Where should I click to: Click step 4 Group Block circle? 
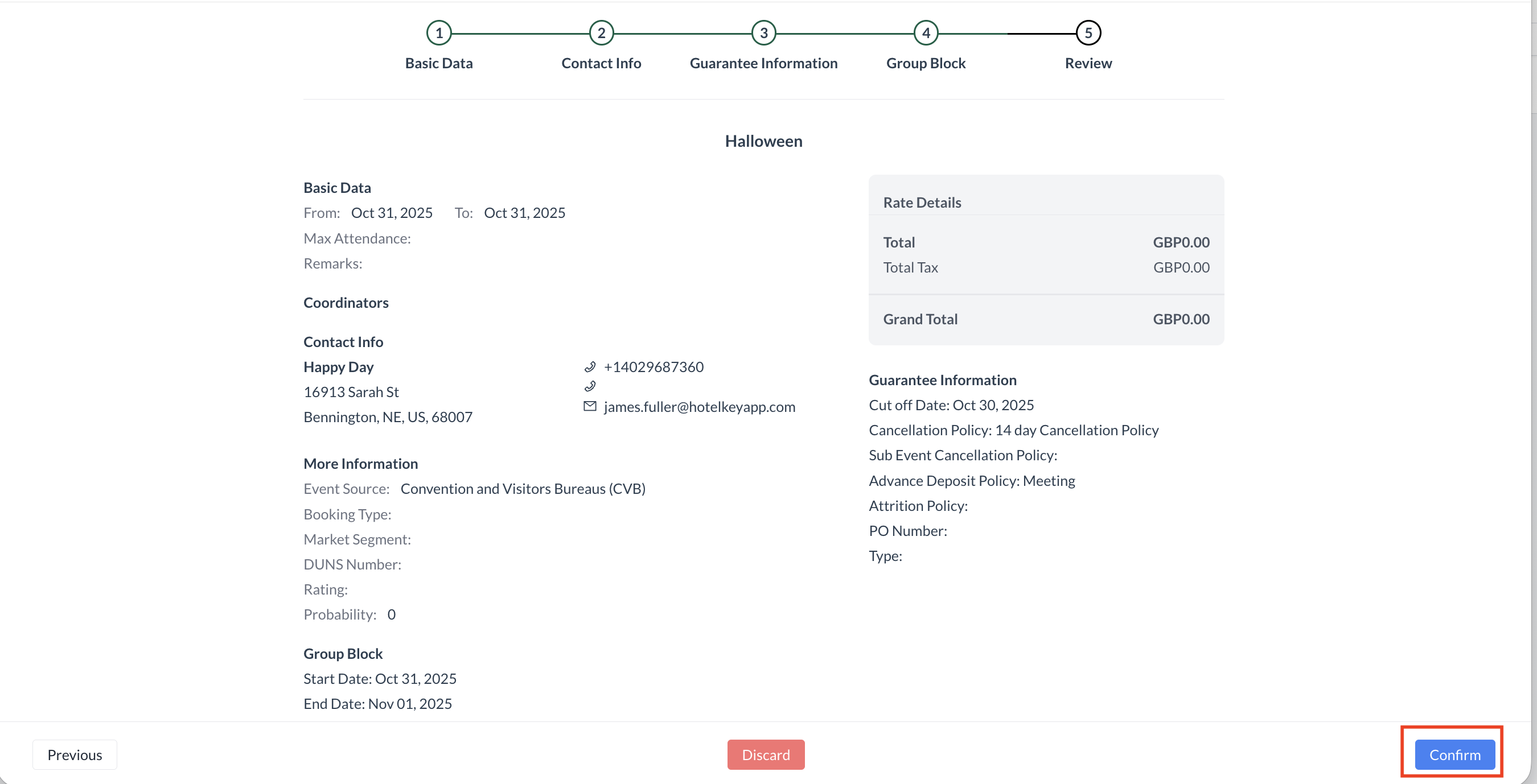pos(926,33)
